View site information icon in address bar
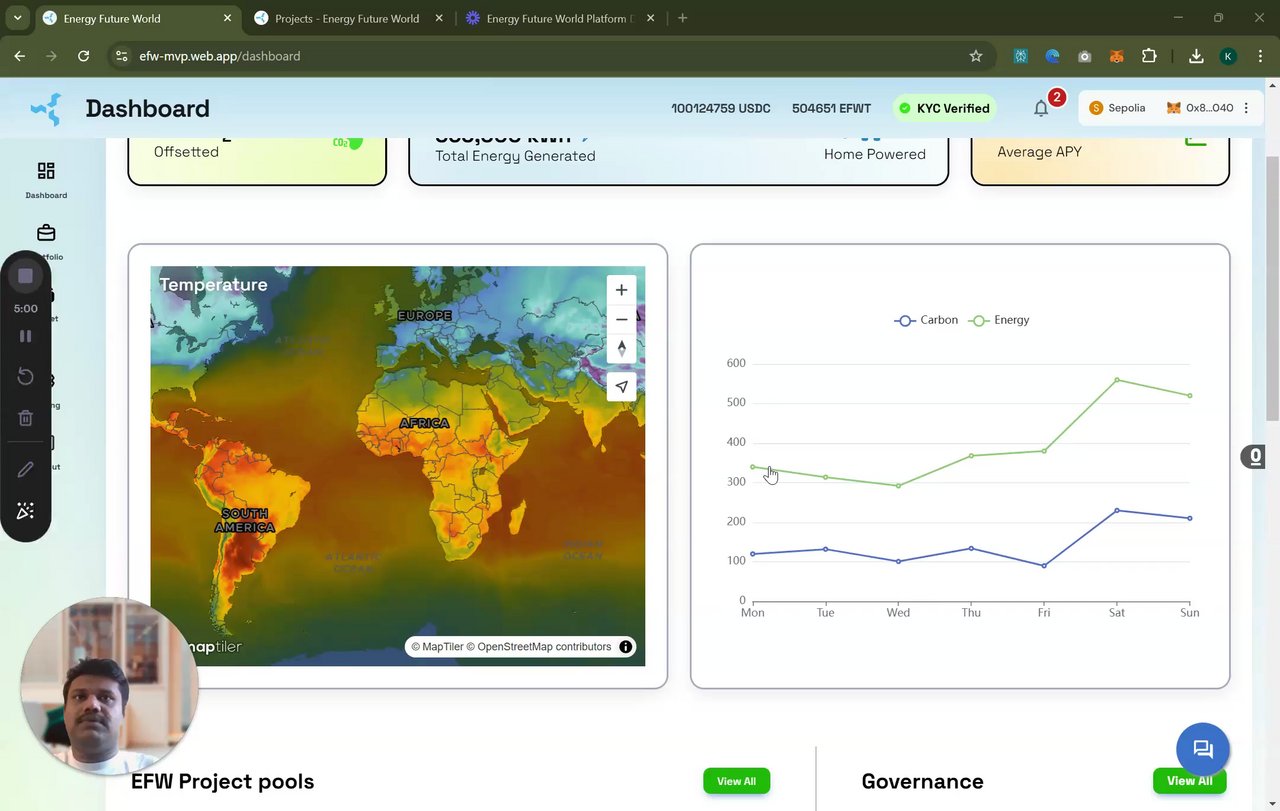This screenshot has height=811, width=1280. click(x=121, y=56)
